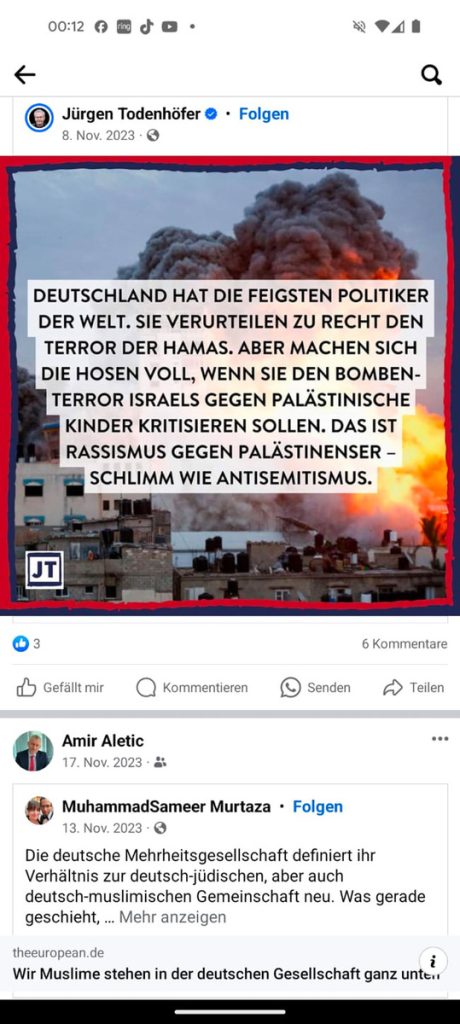Follow Jürgen Todenhöfer
The height and width of the screenshot is (1024, 460).
click(264, 114)
